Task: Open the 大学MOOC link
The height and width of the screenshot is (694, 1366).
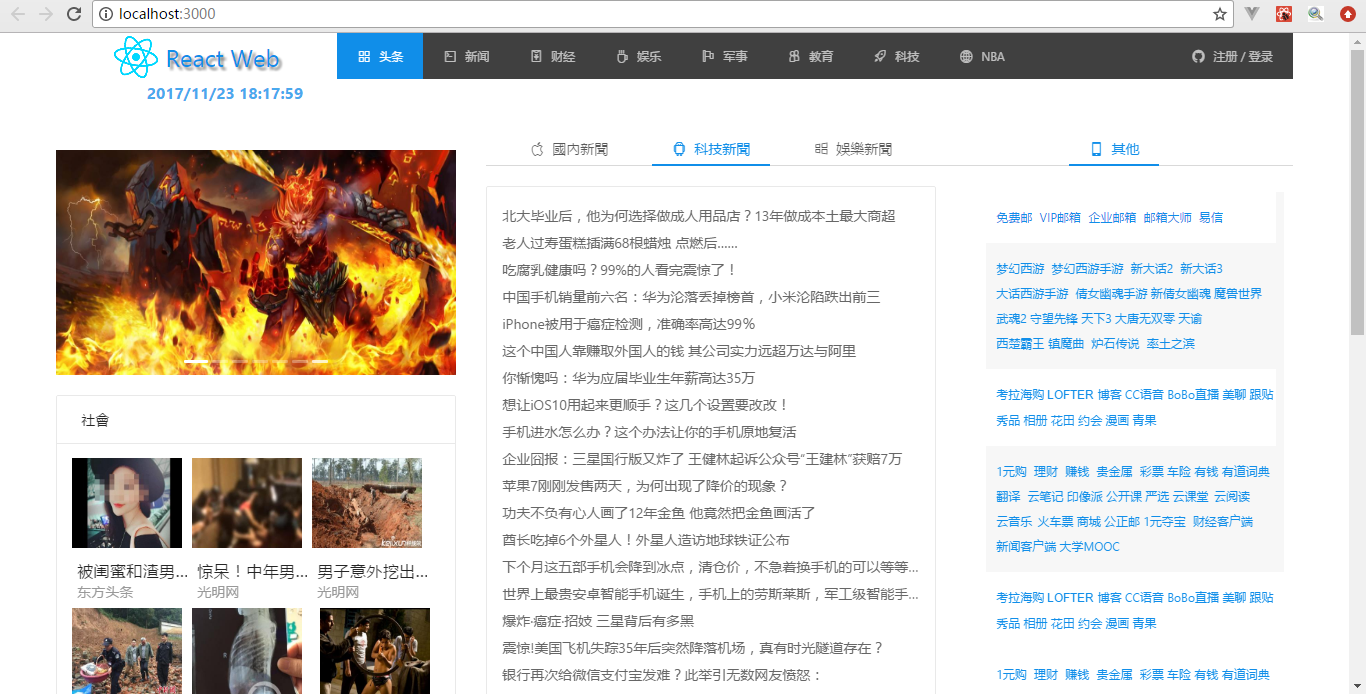Action: tap(1090, 547)
